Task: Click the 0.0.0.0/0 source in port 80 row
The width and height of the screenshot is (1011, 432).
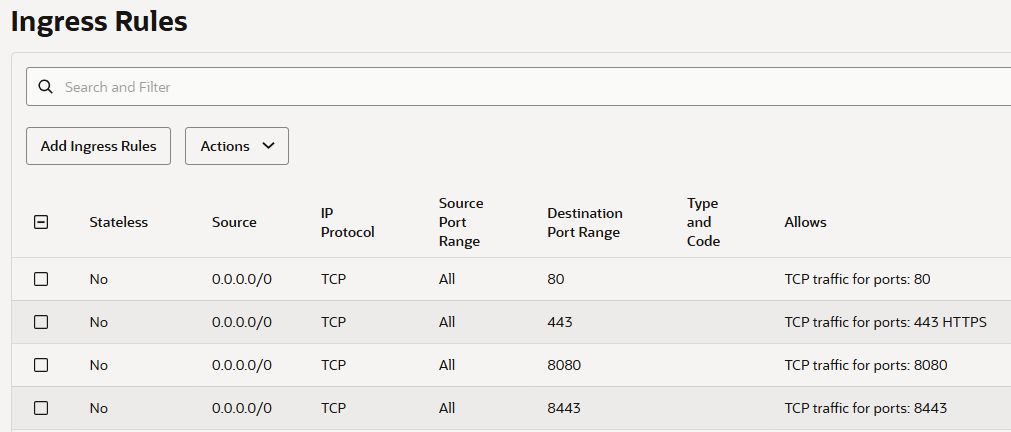Action: point(241,279)
